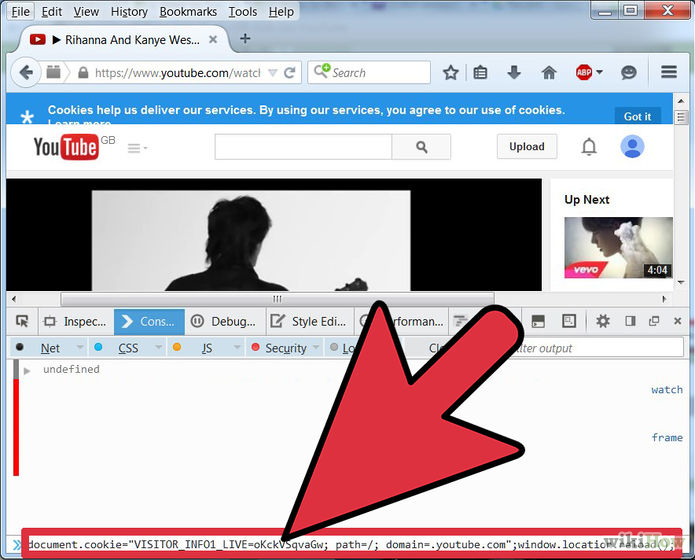This screenshot has height=560, width=695.
Task: Focus the YouTube search box
Action: point(303,147)
